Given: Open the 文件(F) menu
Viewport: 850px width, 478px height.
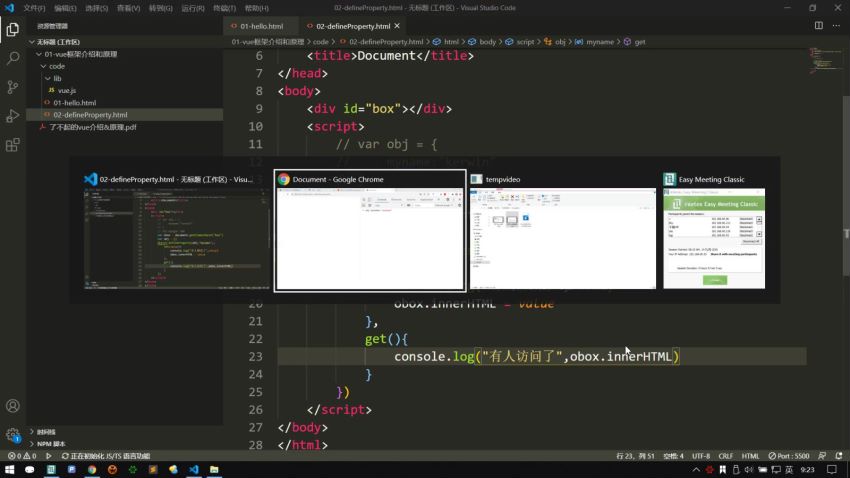Looking at the screenshot, I should coord(34,8).
